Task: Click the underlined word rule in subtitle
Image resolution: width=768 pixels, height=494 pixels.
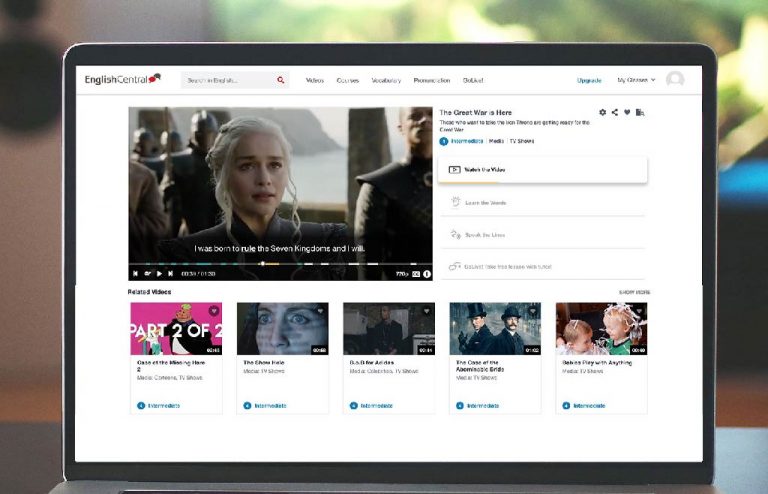Action: coord(248,248)
